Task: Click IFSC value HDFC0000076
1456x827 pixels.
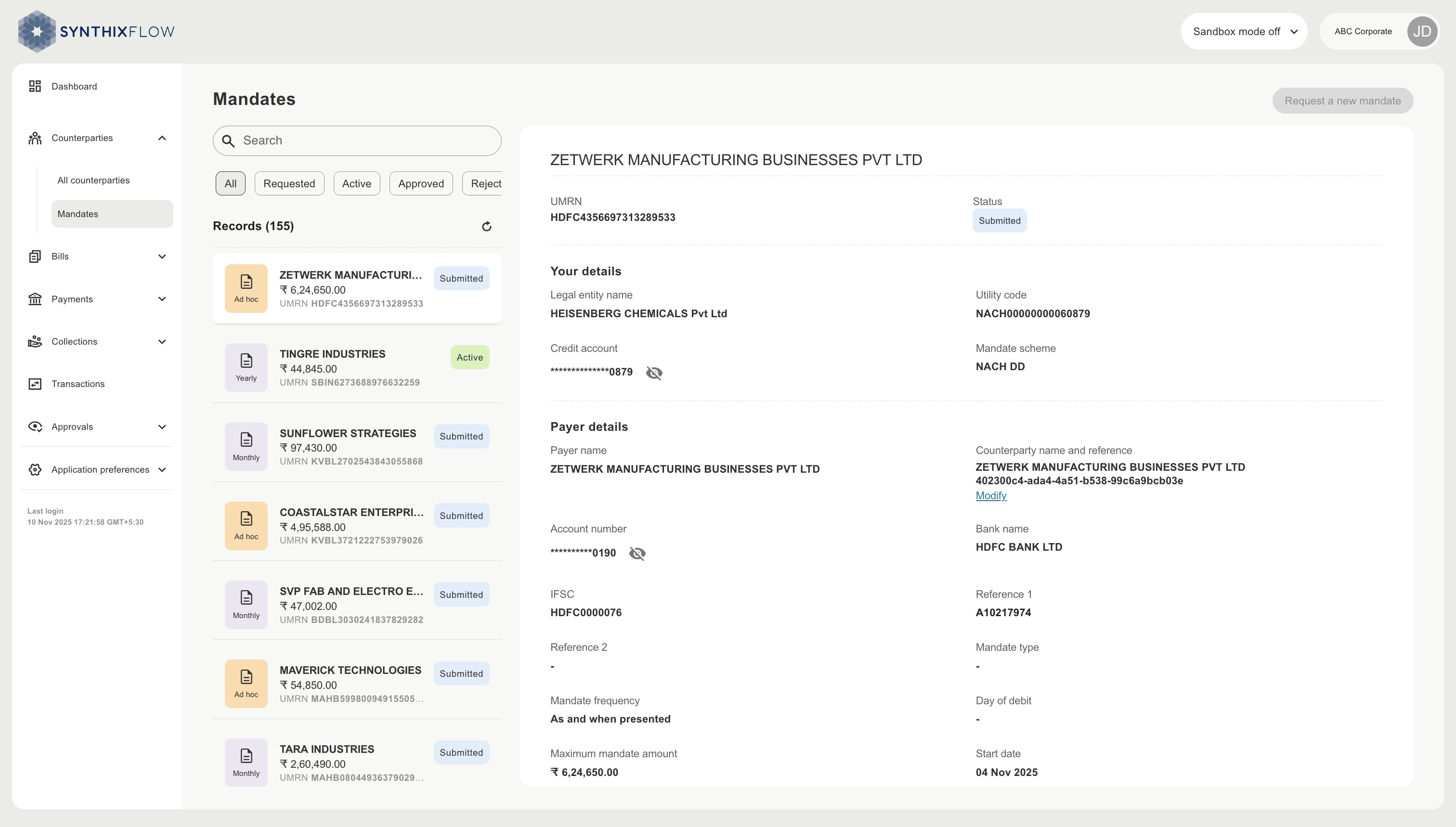Action: (x=585, y=613)
